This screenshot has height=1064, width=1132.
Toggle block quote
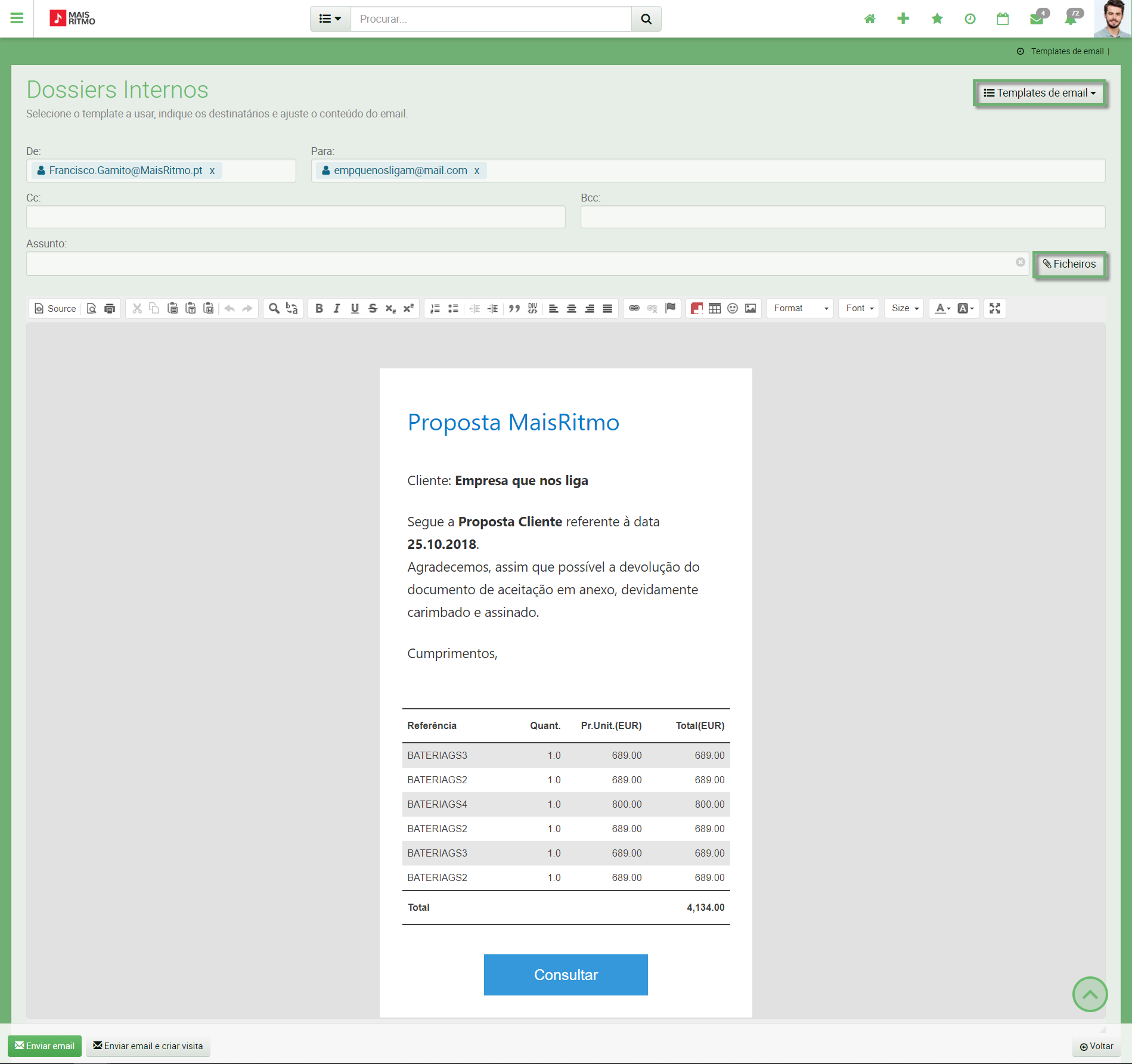514,308
